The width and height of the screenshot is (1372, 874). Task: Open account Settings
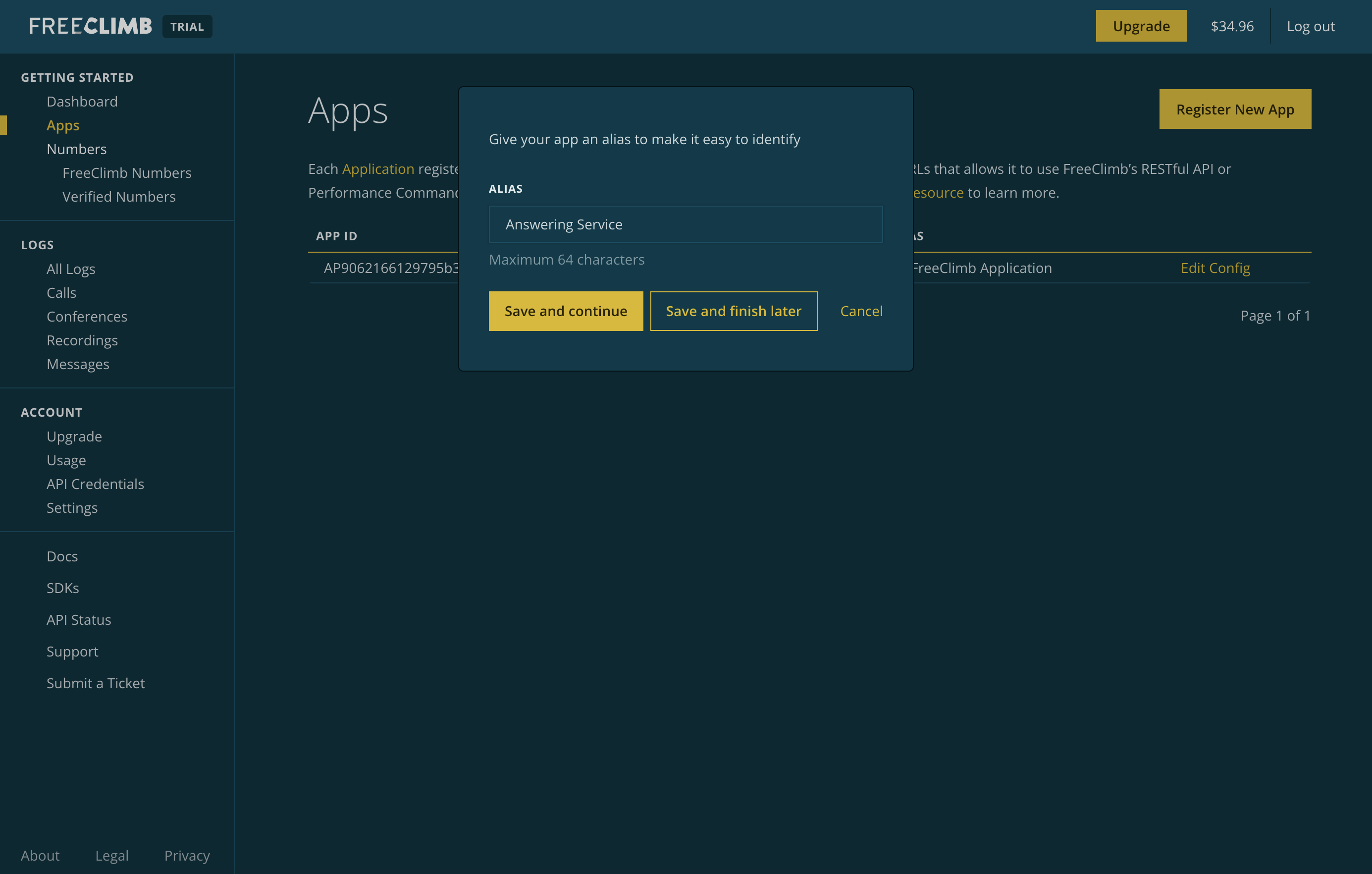(x=72, y=508)
